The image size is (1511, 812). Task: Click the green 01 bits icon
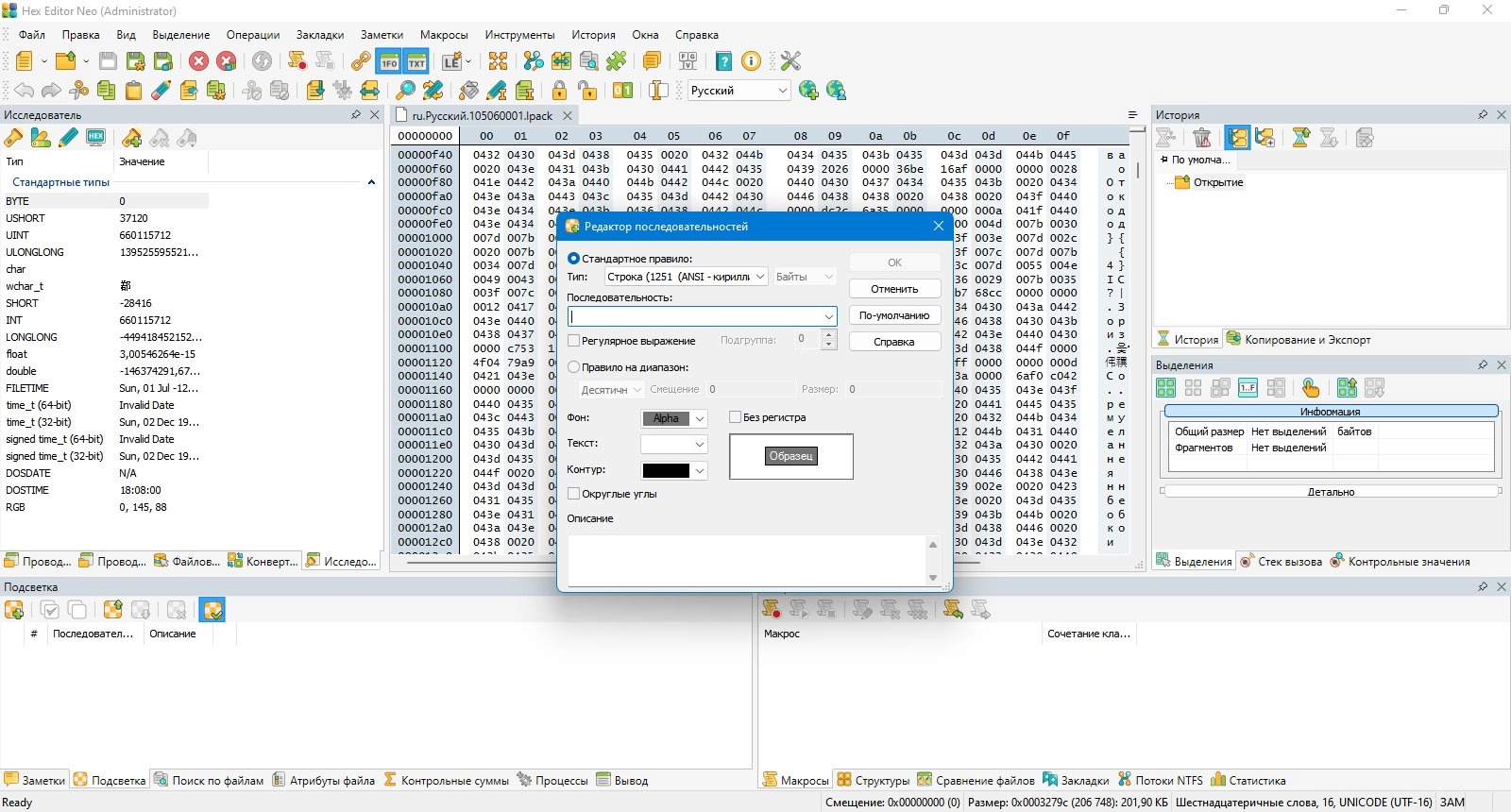[623, 91]
